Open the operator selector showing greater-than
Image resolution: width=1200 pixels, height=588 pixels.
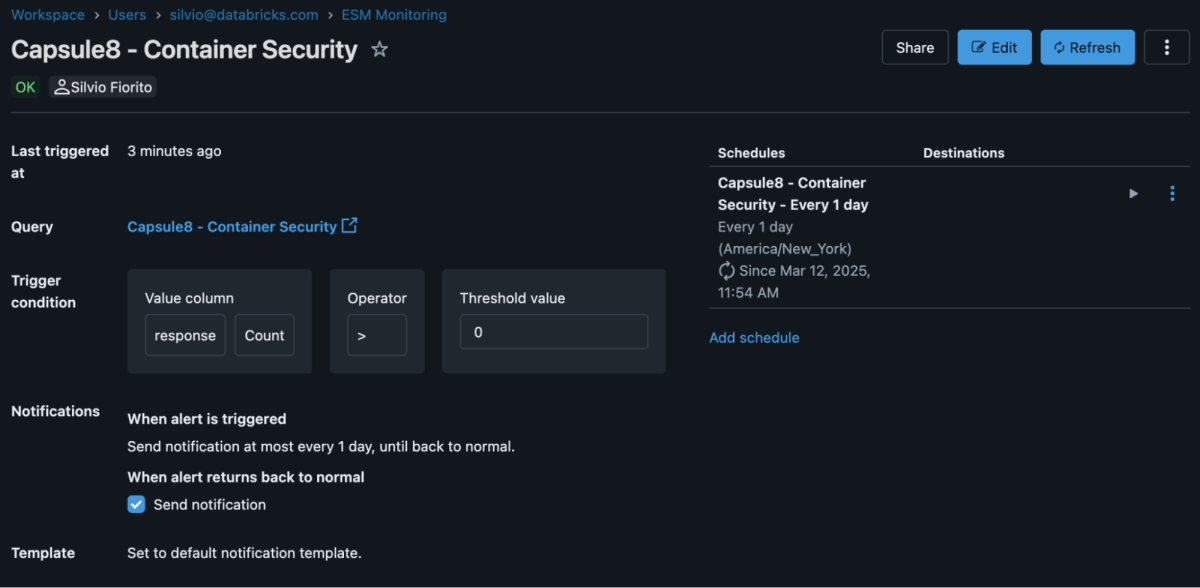click(377, 335)
